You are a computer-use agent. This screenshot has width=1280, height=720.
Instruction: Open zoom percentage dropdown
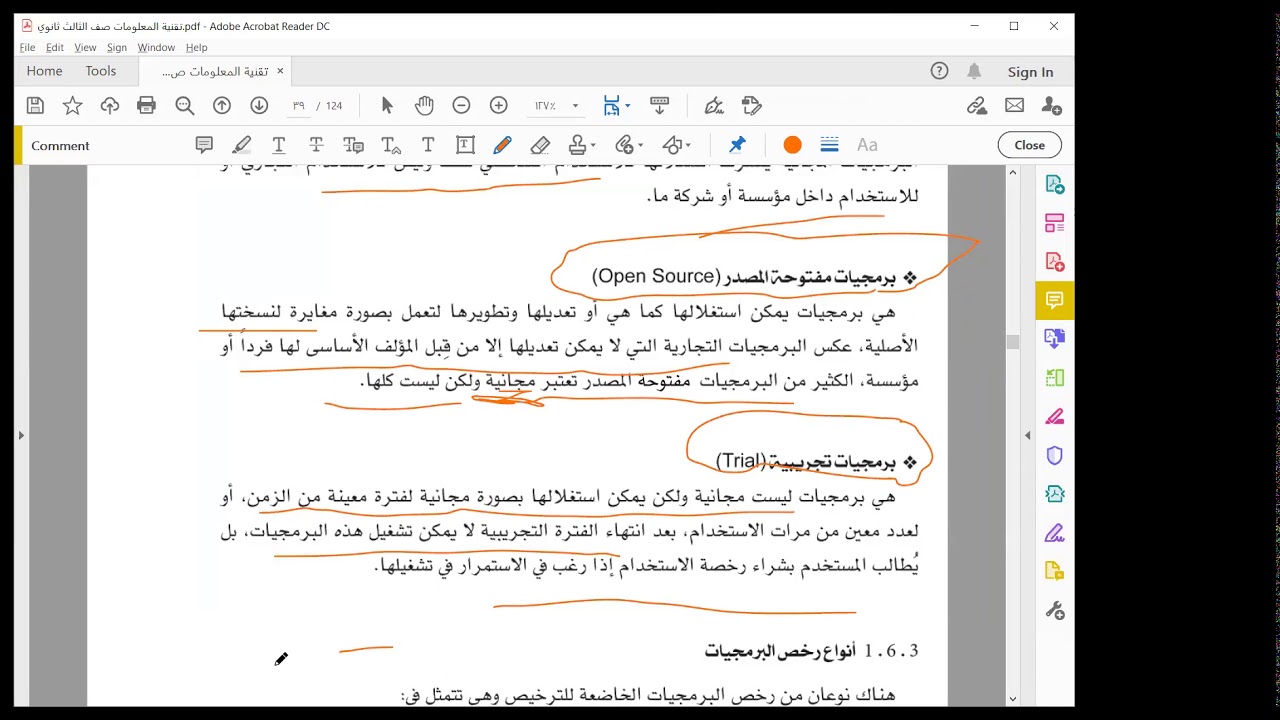tap(575, 105)
